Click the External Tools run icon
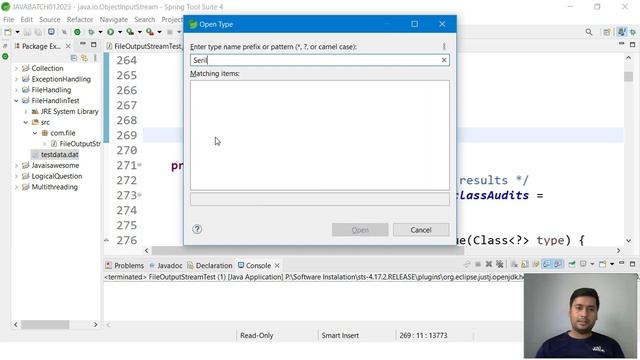Viewport: 640px width, 360px height. coord(150,32)
